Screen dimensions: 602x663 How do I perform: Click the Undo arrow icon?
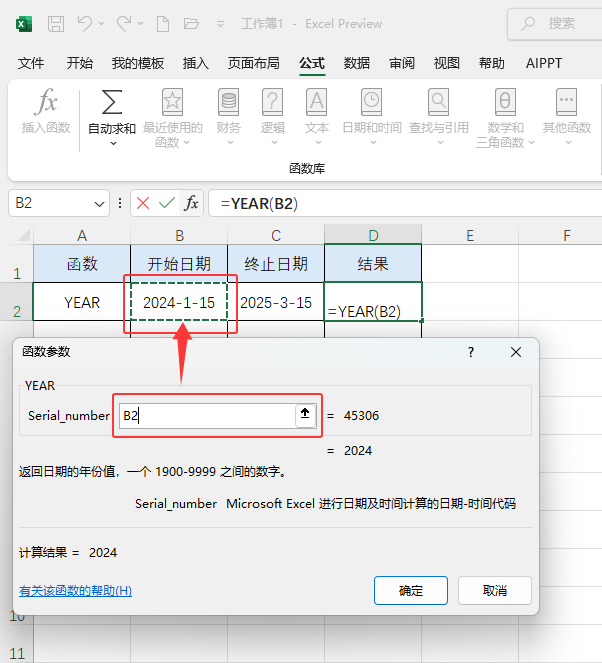[85, 24]
